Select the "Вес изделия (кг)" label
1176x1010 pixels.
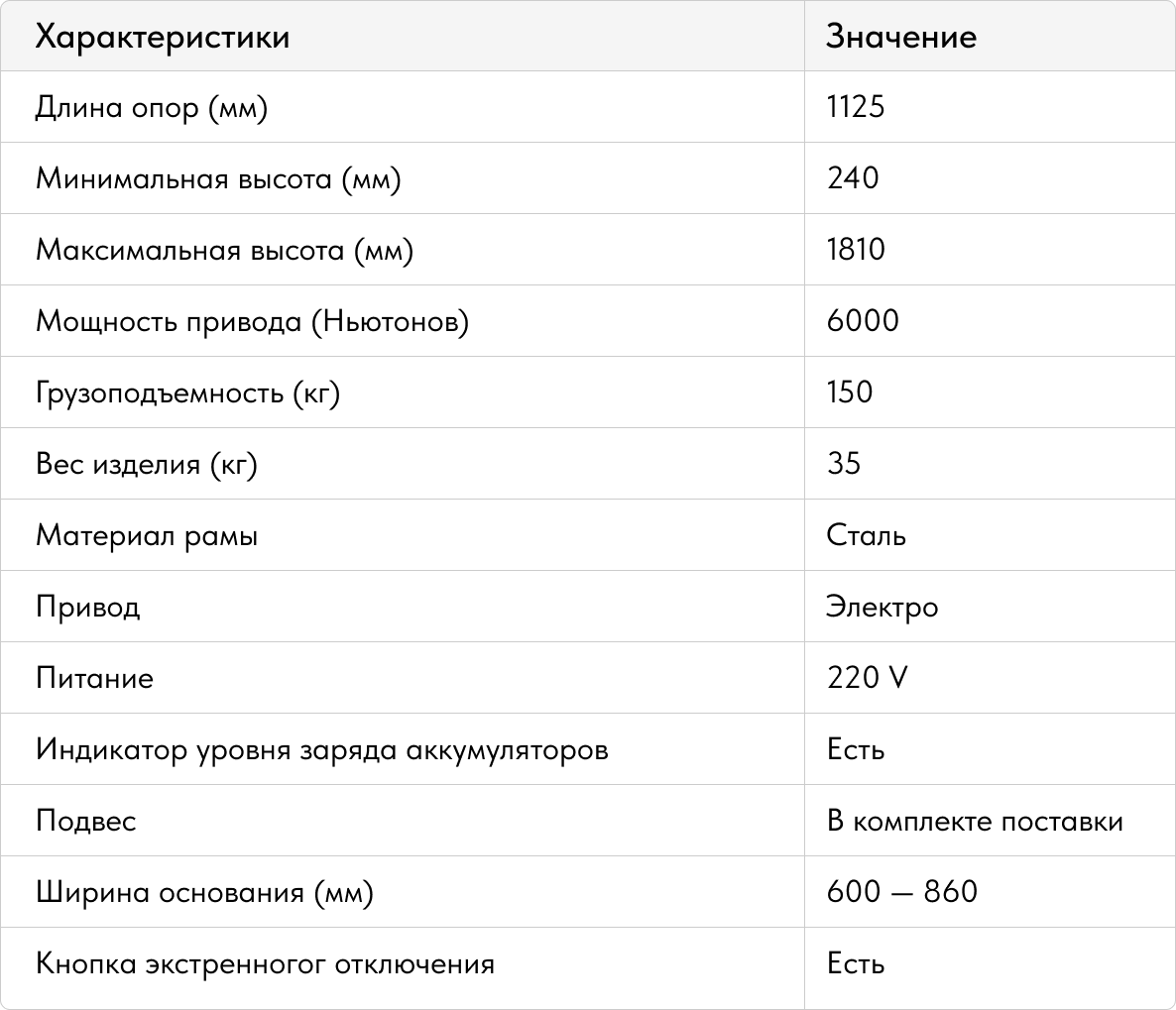tap(147, 464)
